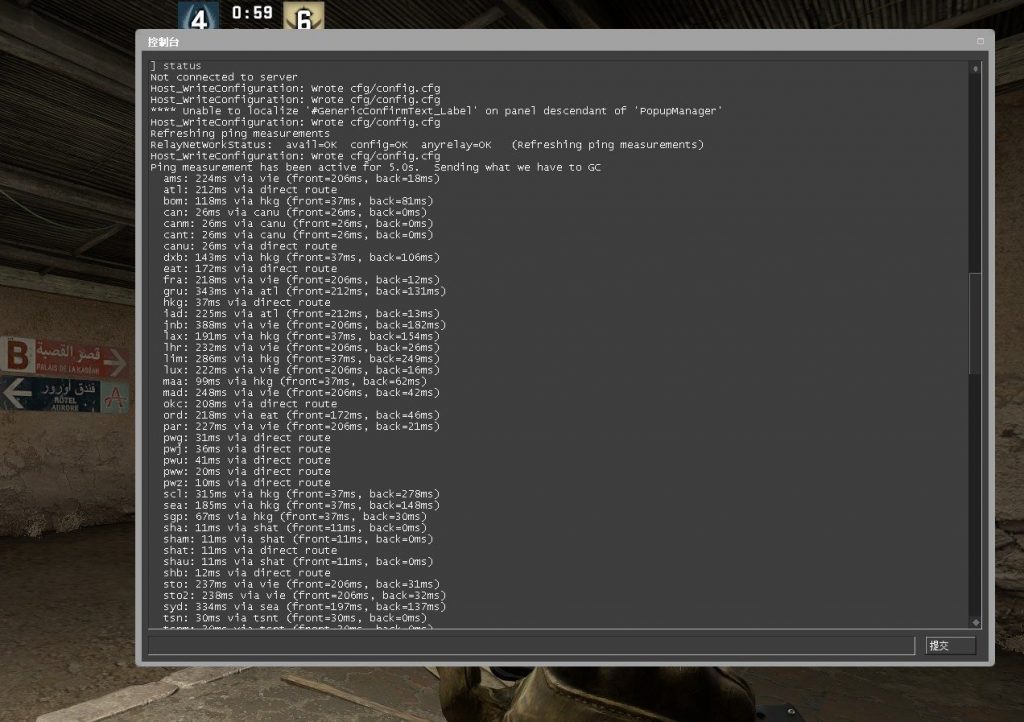Click the blue team score icon showing 4
The image size is (1024, 722).
(198, 17)
